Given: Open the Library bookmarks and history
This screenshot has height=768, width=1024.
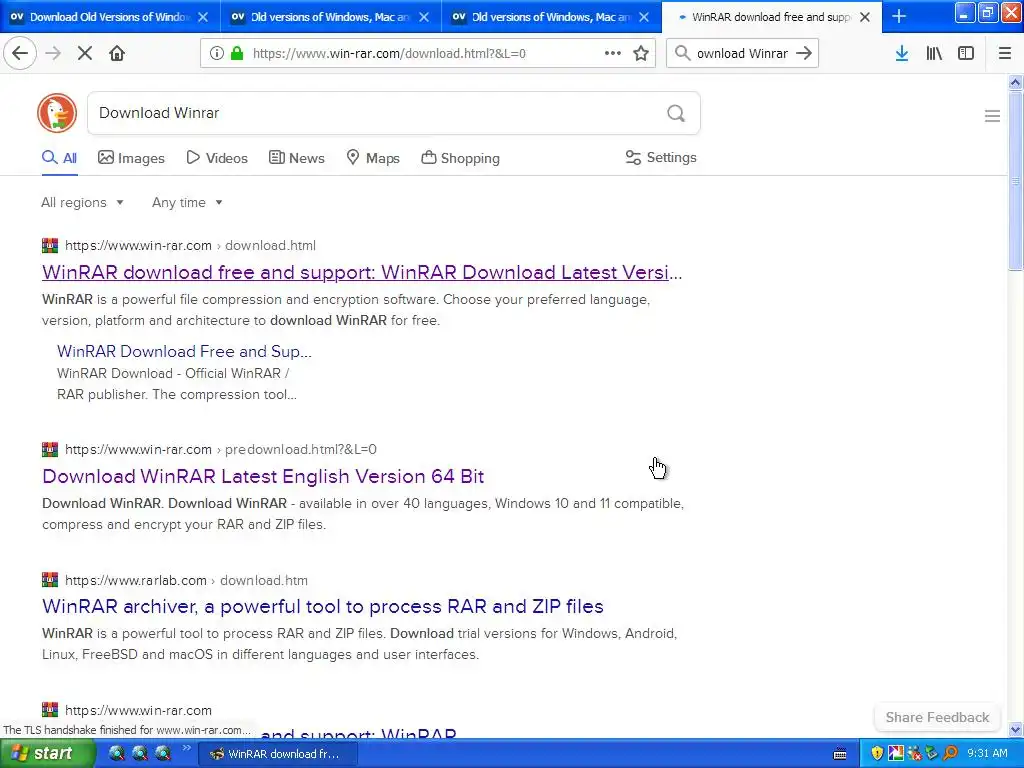Looking at the screenshot, I should 934,54.
